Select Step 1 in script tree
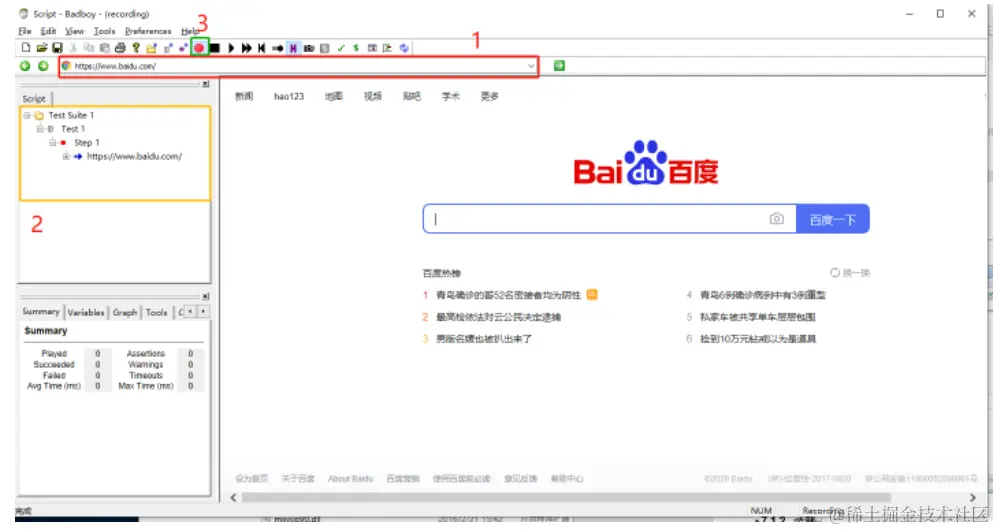Screen dimensions: 995x531 [x=87, y=143]
